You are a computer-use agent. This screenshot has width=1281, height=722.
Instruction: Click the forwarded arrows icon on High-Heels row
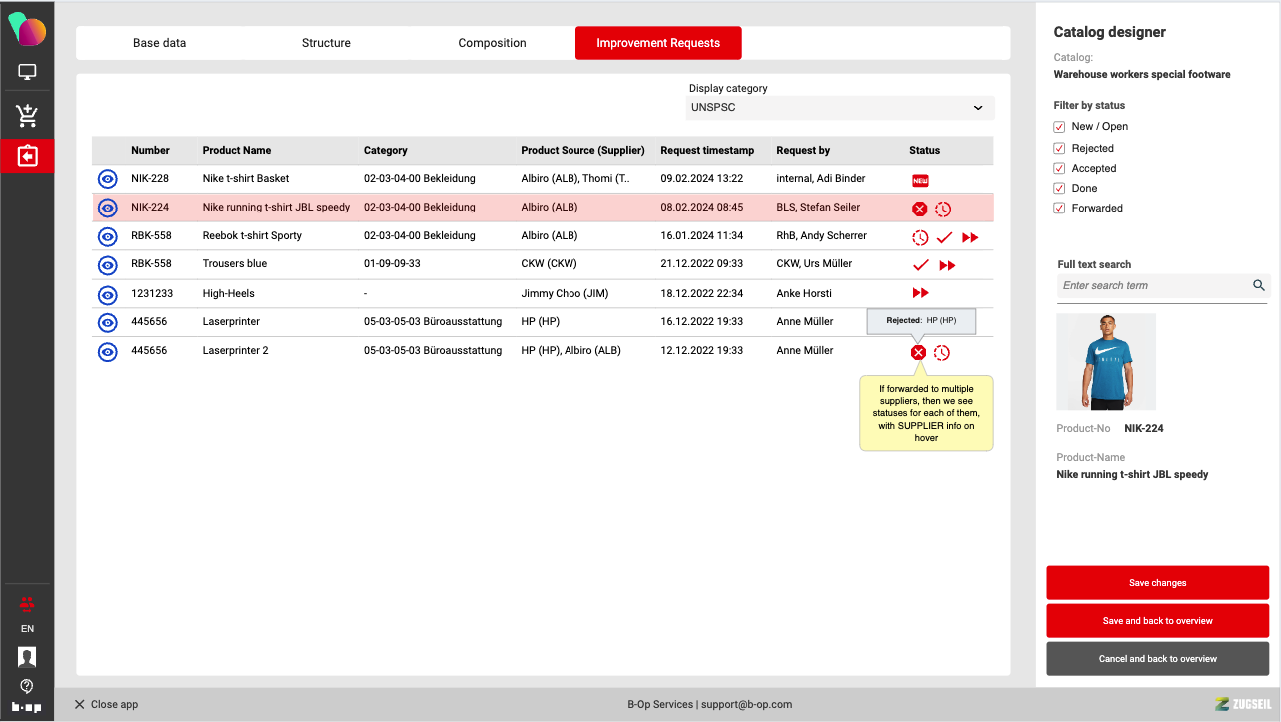click(x=920, y=293)
